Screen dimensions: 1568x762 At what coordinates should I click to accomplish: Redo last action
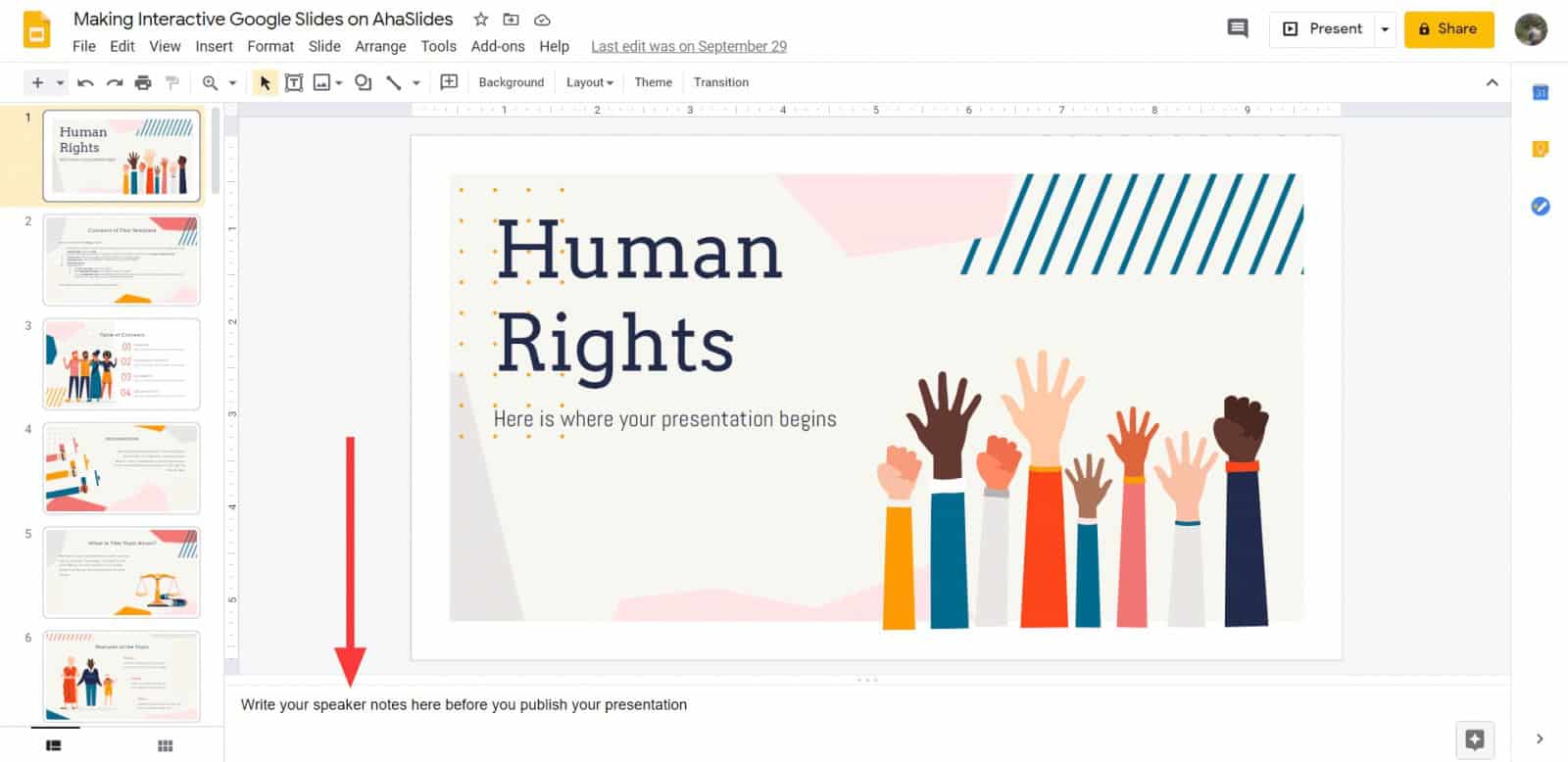(115, 82)
